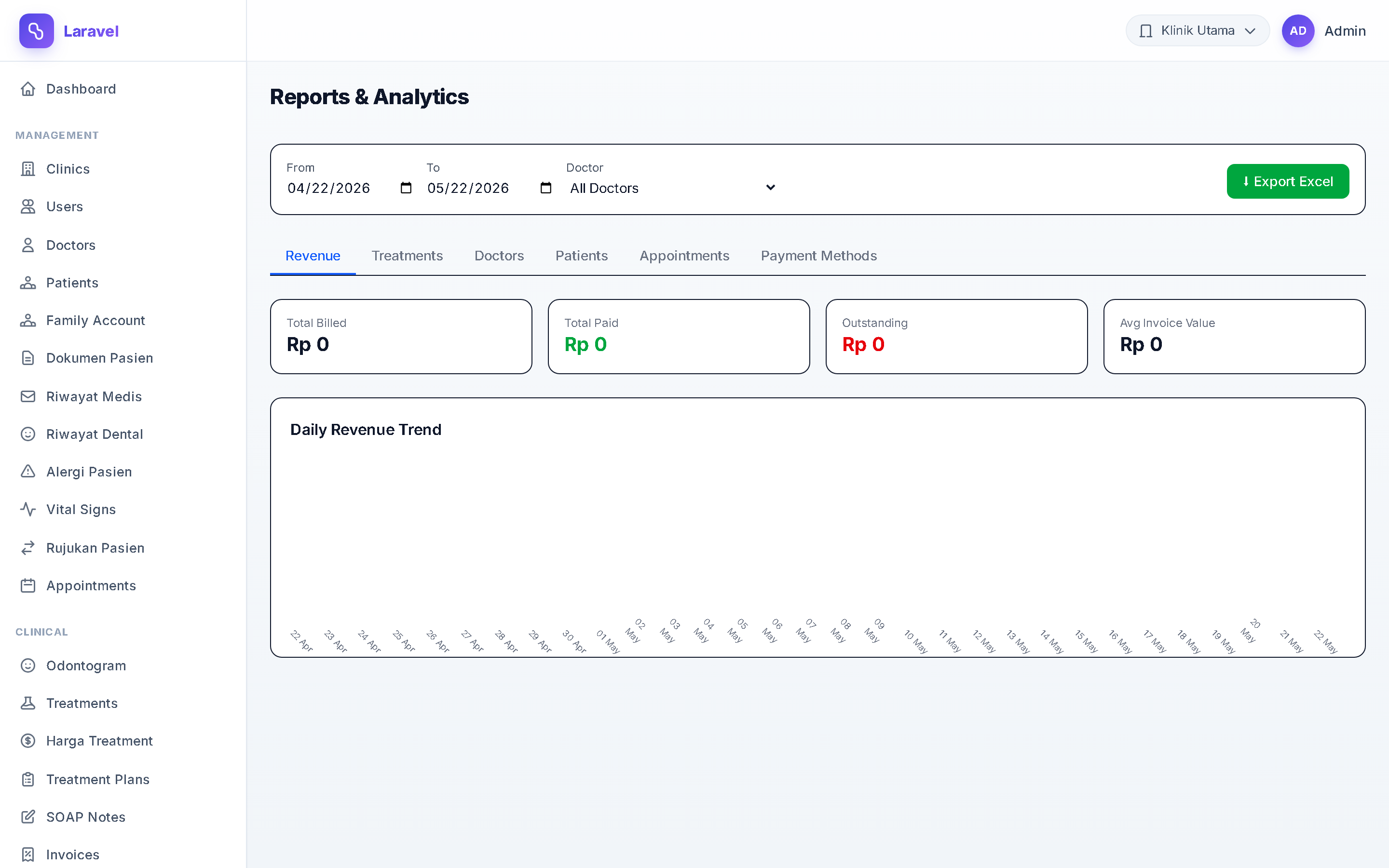Click the Riwayat Dental smiley icon
Image resolution: width=1389 pixels, height=868 pixels.
28,434
